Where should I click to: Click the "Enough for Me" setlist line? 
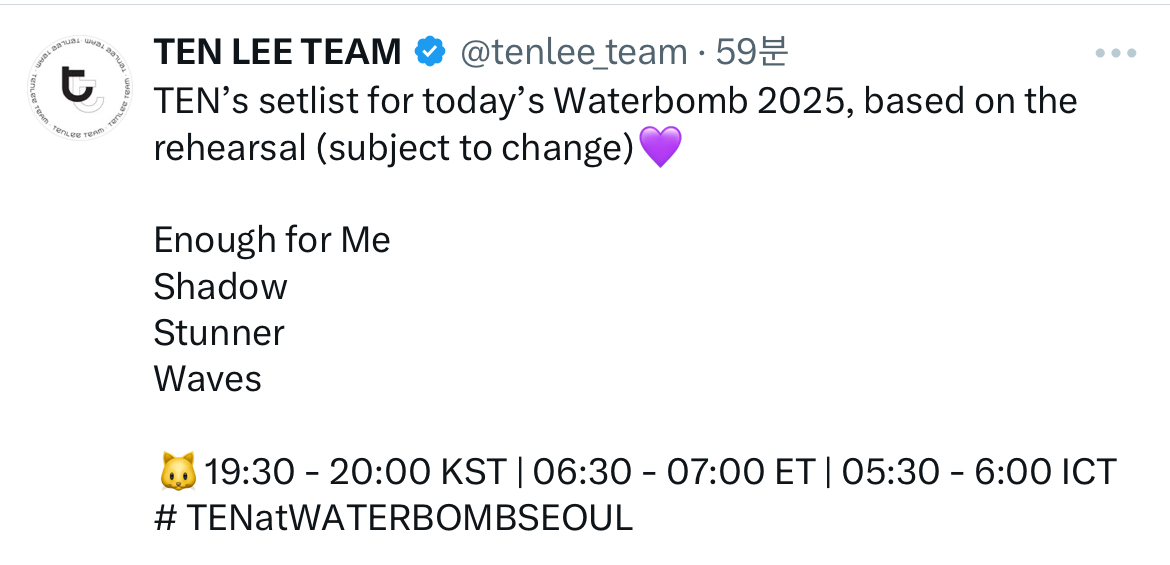point(272,240)
